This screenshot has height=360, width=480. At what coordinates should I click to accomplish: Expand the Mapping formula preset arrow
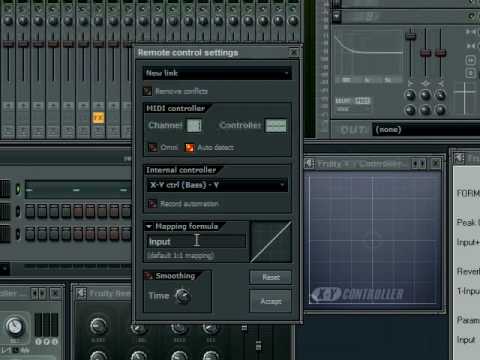coord(149,226)
